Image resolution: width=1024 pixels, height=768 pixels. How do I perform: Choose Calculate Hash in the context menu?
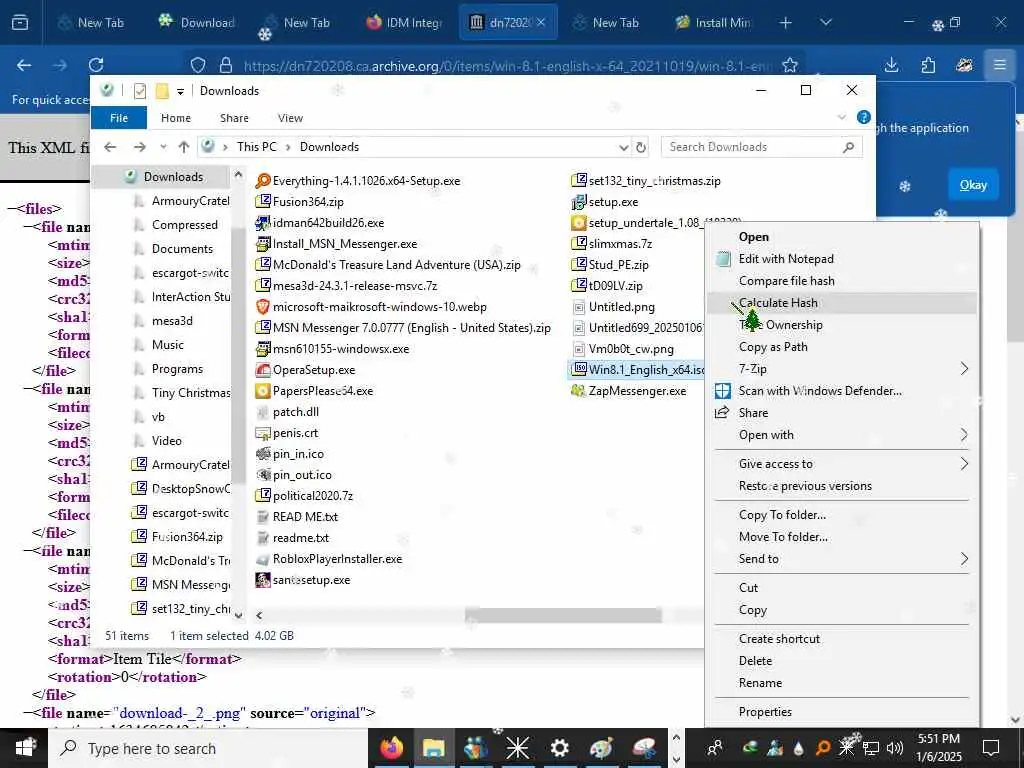click(x=842, y=303)
